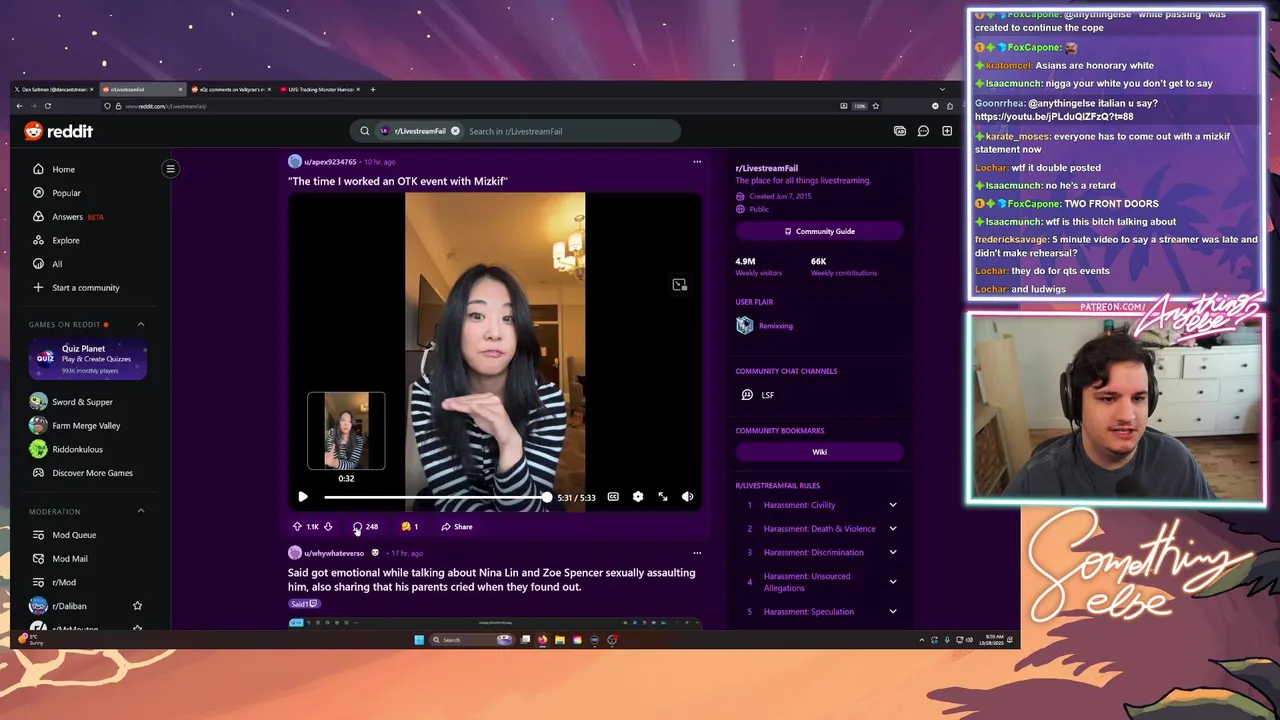The image size is (1280, 720).
Task: Open the hamburger sidebar collapse button
Action: point(170,169)
